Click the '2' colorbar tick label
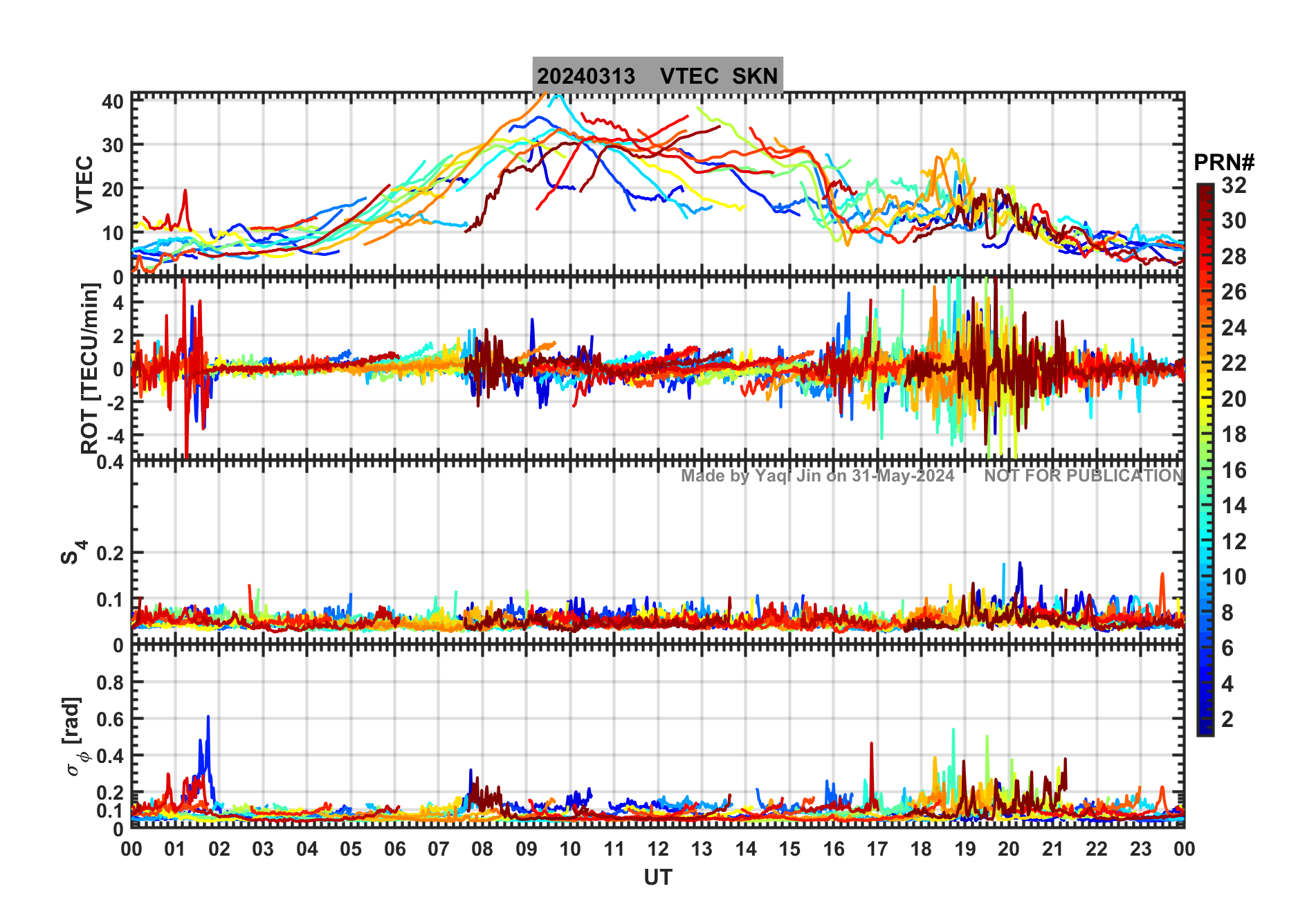The image size is (1316, 920). tap(1227, 719)
